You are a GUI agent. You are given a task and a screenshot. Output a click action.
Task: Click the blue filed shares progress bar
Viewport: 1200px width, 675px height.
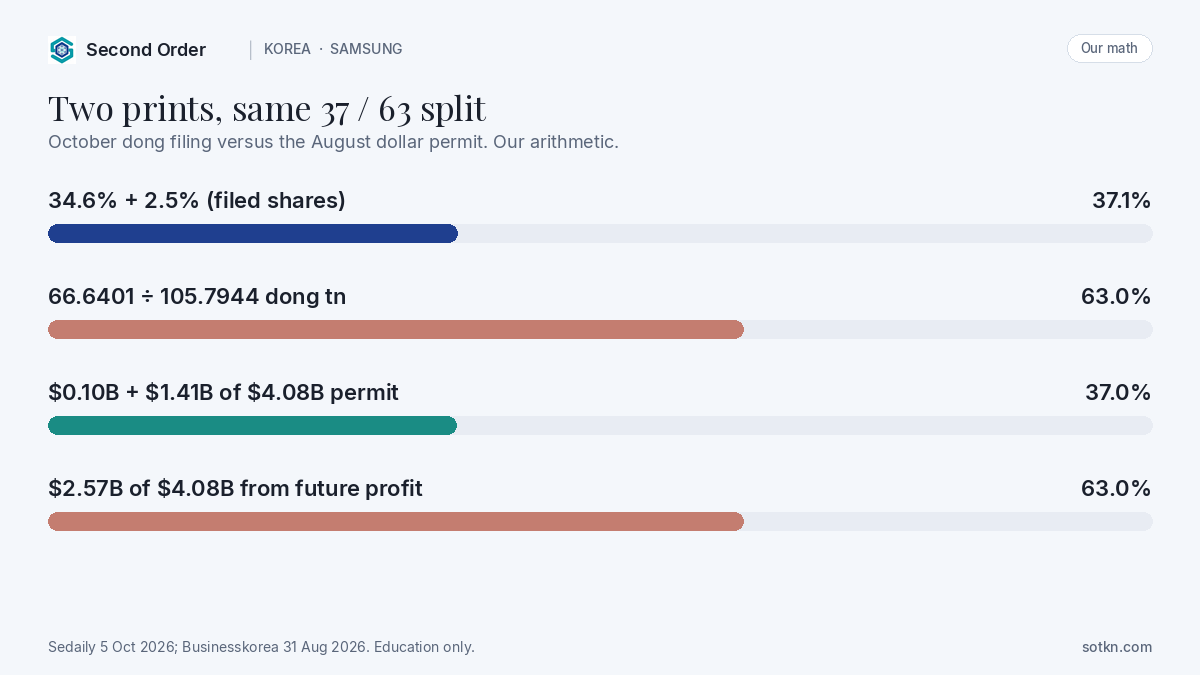tap(253, 233)
